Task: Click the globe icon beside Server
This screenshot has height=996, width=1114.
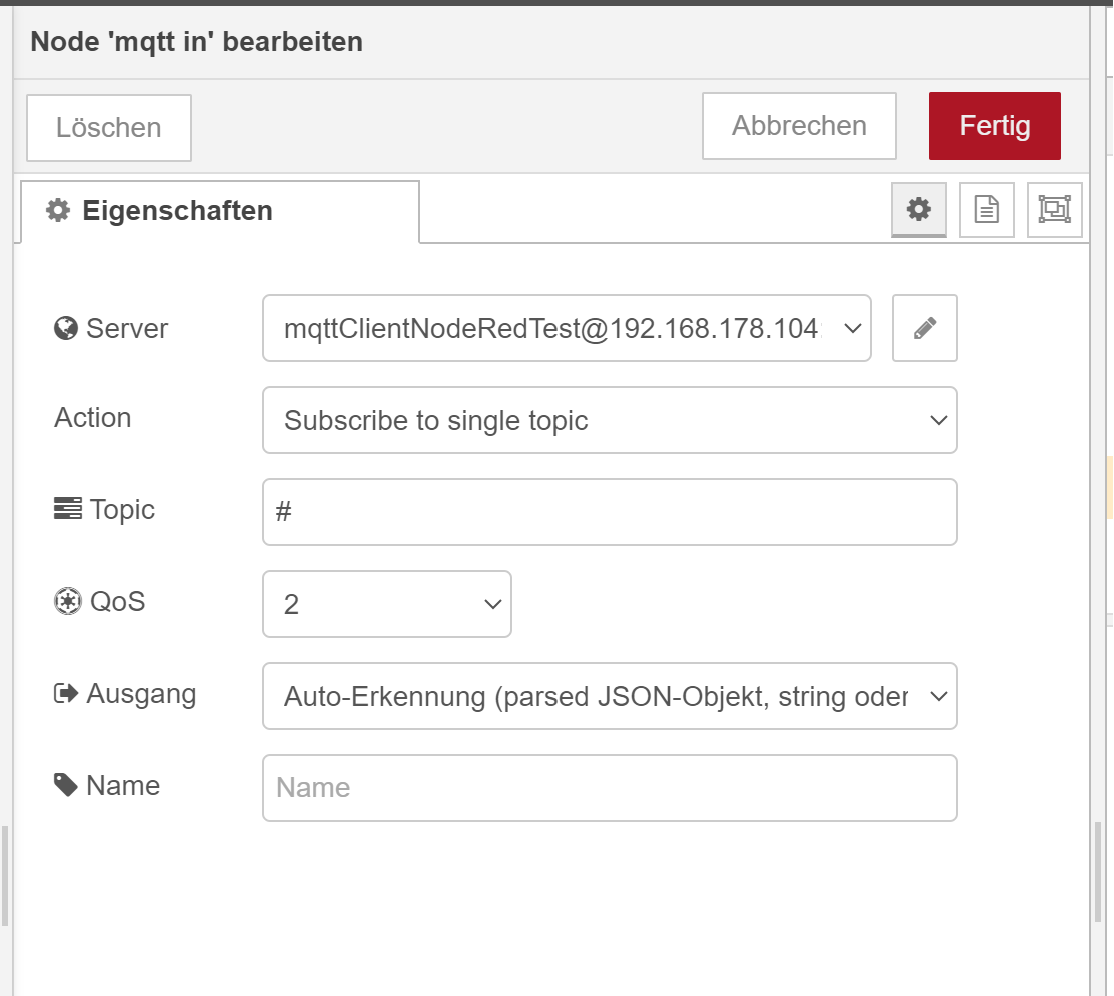Action: click(x=66, y=328)
